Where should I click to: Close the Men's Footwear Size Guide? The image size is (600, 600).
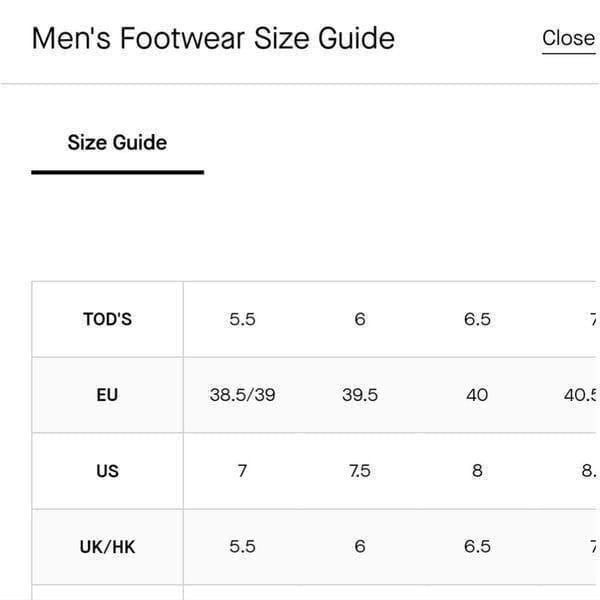click(x=568, y=38)
